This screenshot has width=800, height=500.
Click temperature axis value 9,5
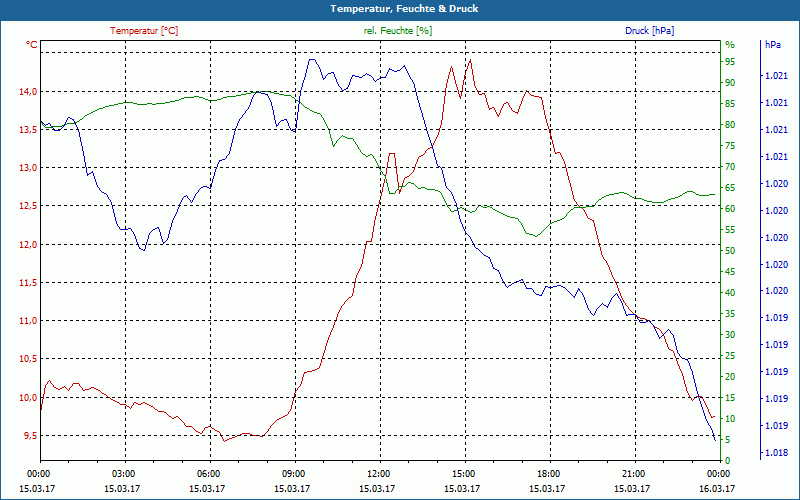(30, 436)
